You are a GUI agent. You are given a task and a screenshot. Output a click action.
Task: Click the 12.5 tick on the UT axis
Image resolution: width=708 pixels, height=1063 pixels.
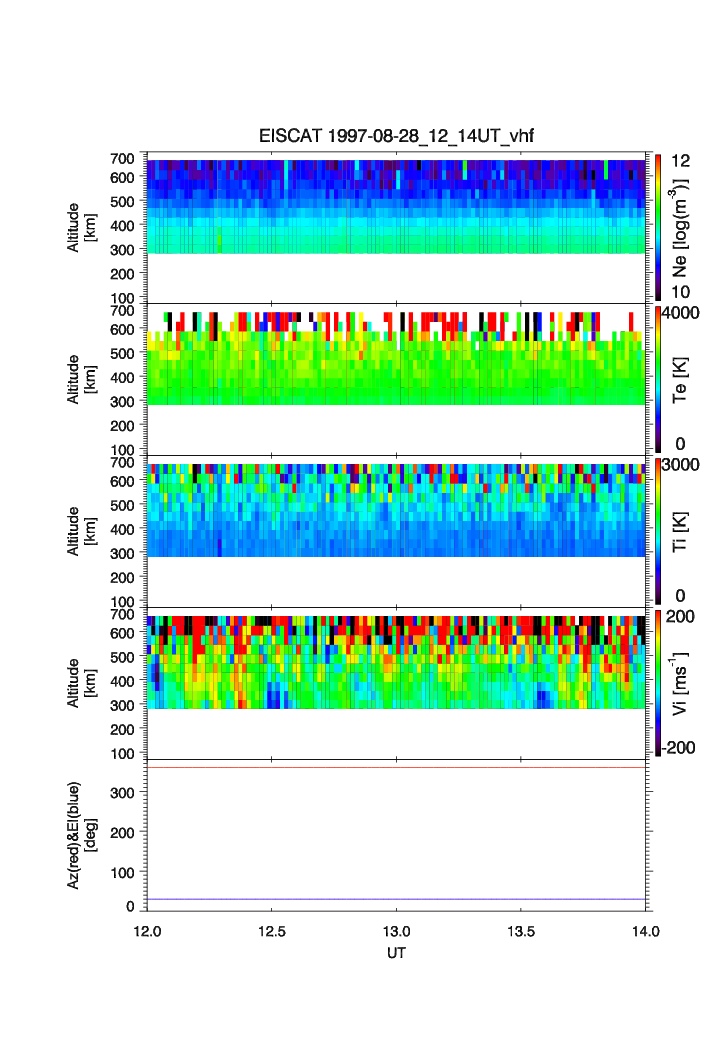click(272, 931)
